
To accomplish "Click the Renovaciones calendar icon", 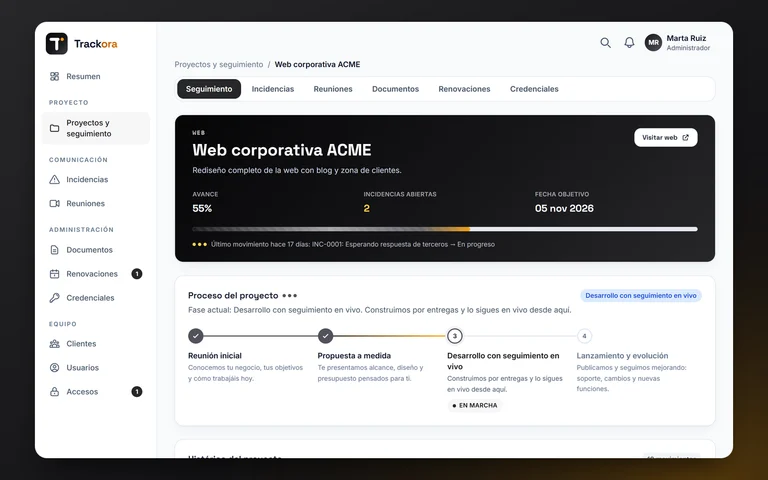I will pyautogui.click(x=54, y=274).
